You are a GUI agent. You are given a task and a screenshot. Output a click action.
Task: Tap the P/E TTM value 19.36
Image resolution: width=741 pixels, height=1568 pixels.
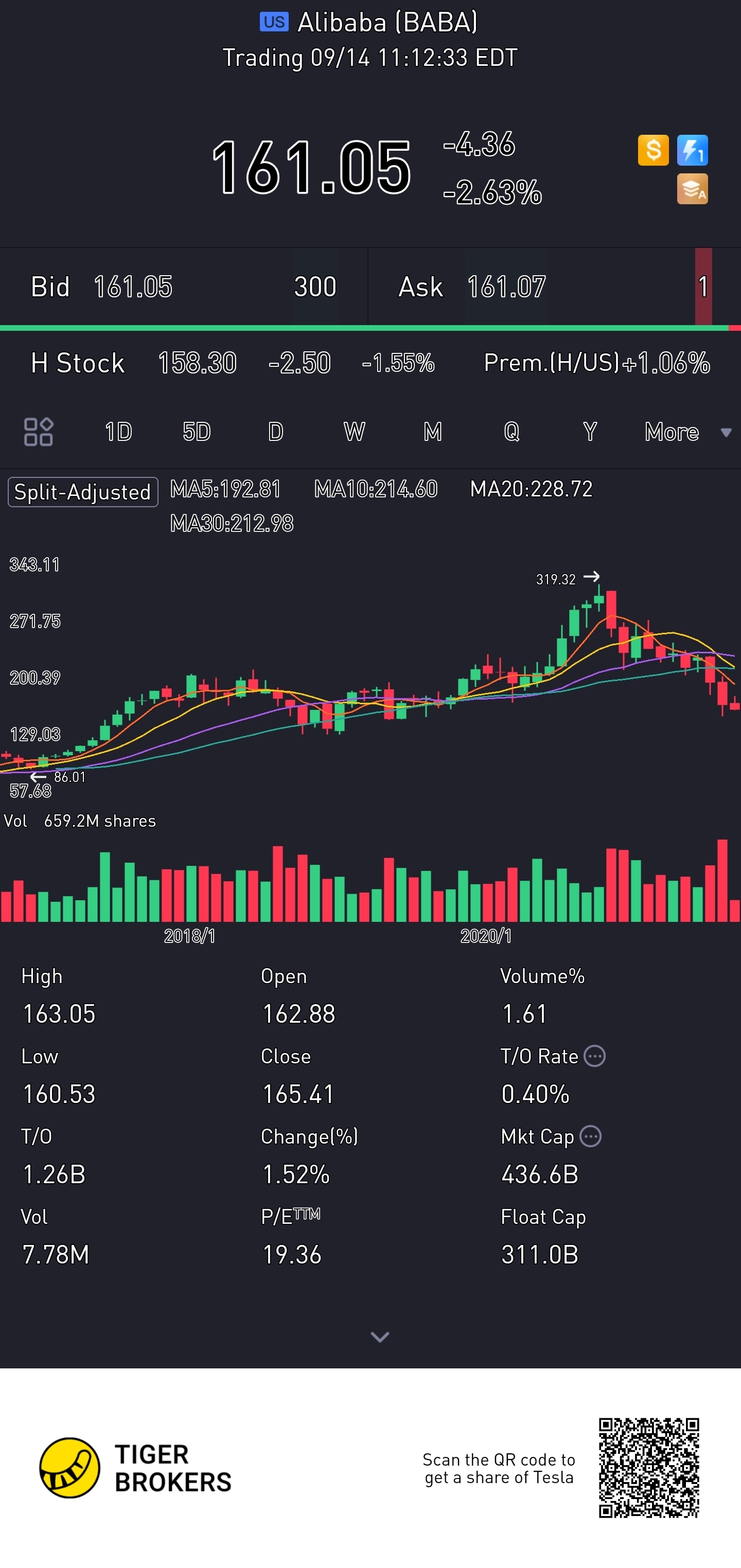click(x=292, y=1255)
